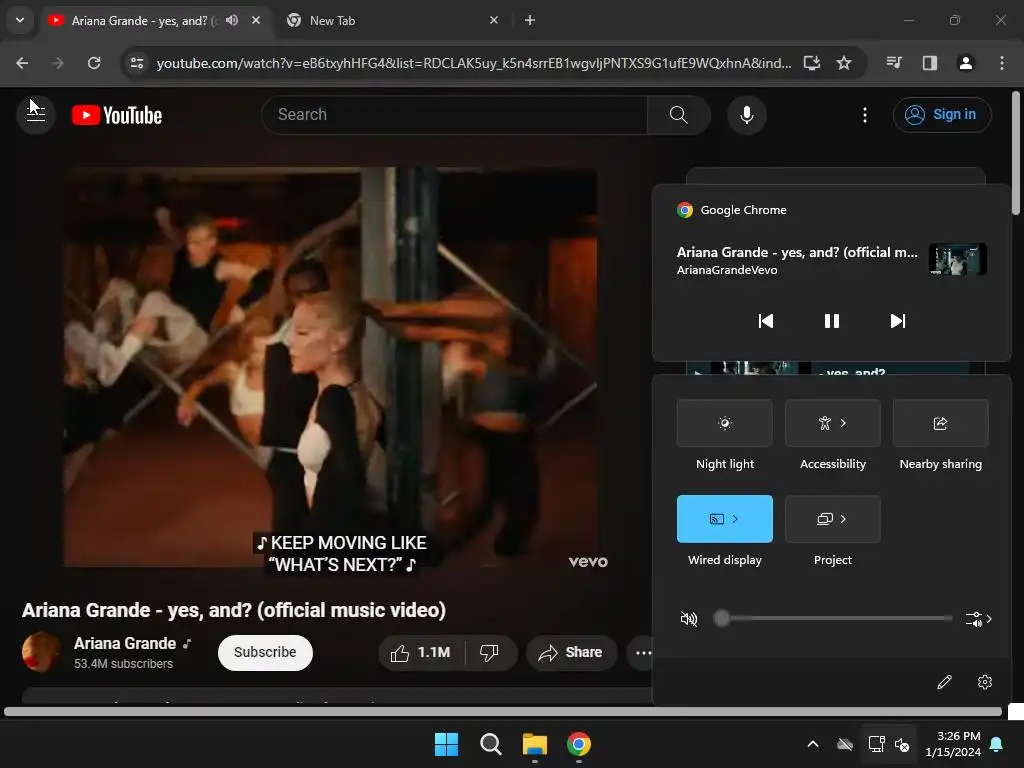Skip to previous track in media flyout
The image size is (1024, 768).
click(x=765, y=321)
